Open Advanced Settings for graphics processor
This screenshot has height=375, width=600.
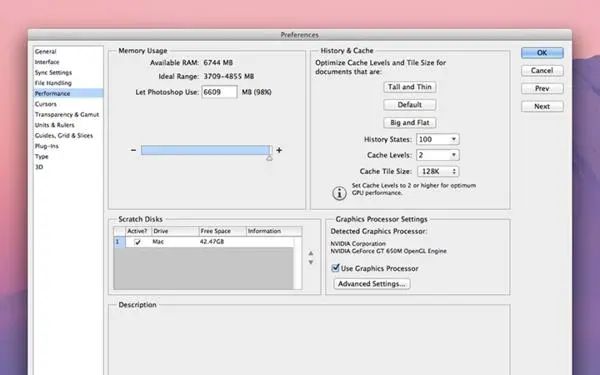[x=372, y=284]
